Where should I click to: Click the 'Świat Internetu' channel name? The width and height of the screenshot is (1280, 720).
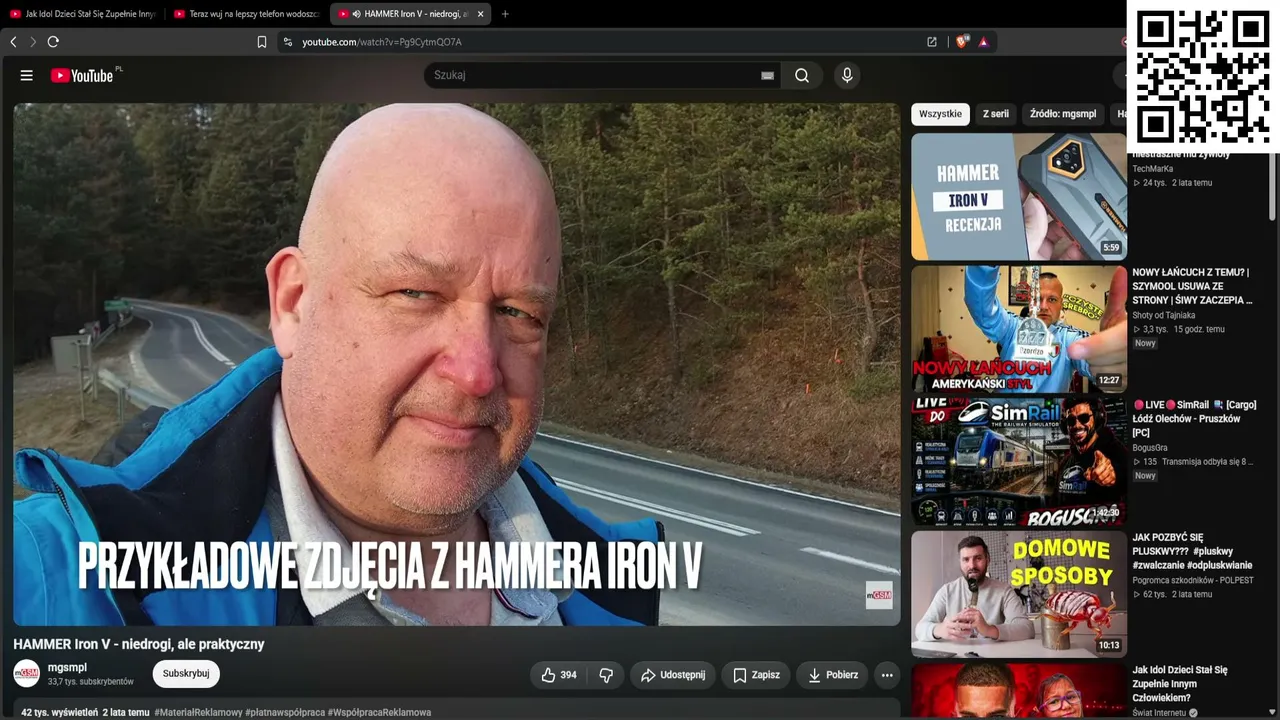1159,713
